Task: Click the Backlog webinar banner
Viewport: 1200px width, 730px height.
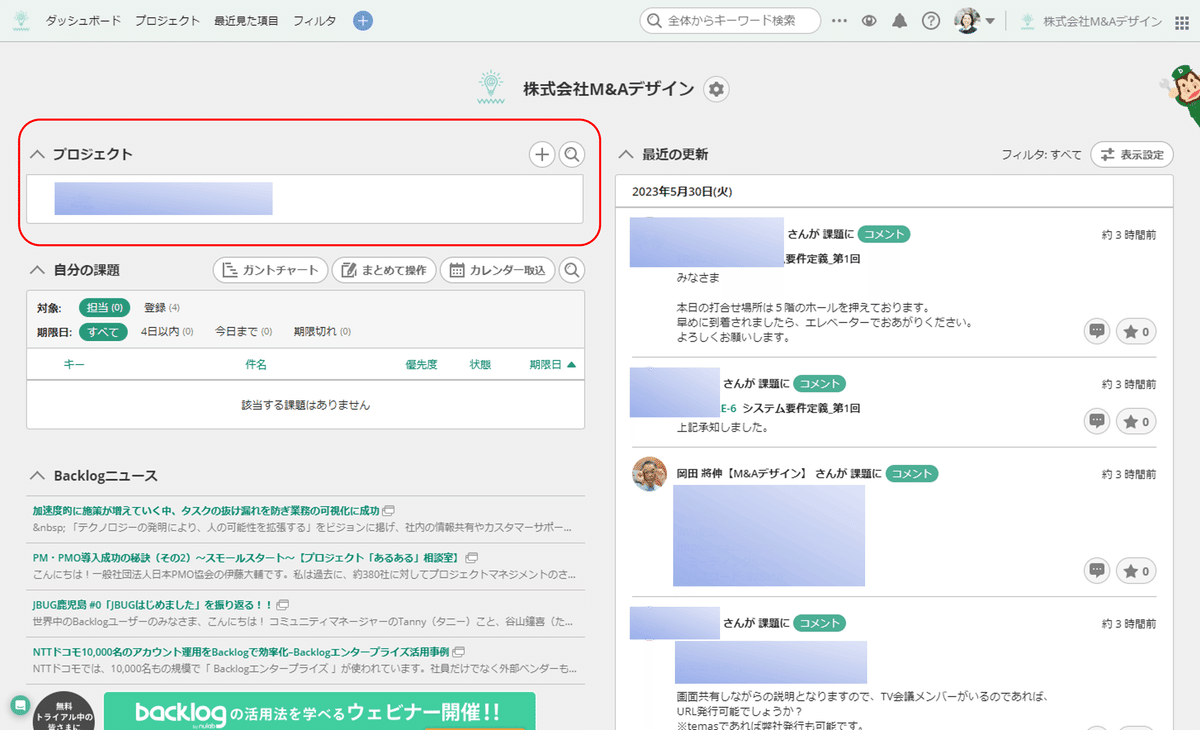Action: click(x=319, y=711)
